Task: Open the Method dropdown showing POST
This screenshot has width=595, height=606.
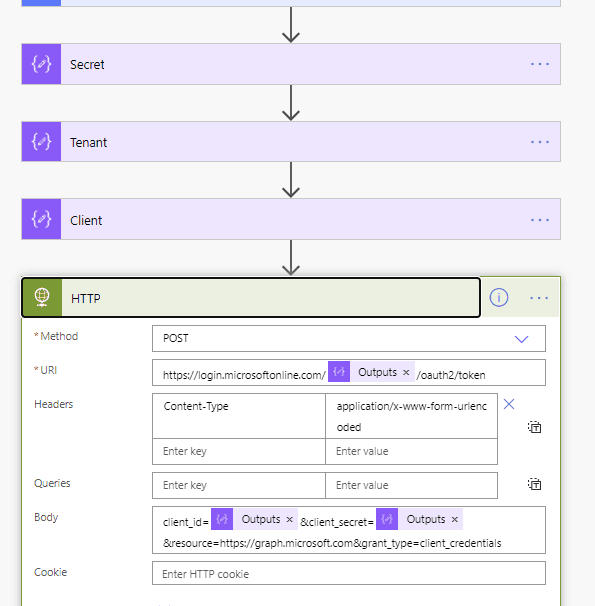Action: click(x=348, y=339)
